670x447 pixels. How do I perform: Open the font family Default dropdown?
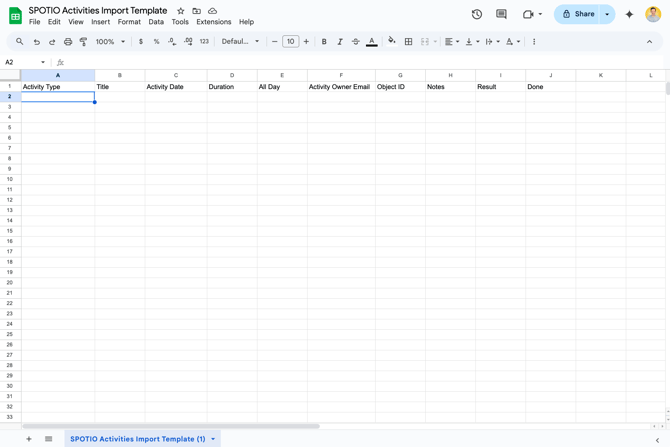(x=240, y=41)
